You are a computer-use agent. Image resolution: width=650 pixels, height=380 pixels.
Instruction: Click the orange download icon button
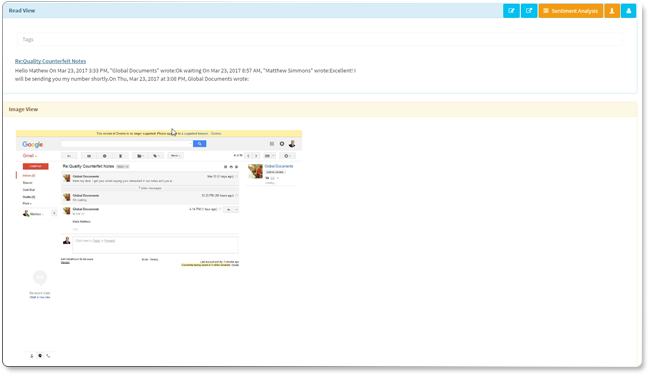pos(612,11)
